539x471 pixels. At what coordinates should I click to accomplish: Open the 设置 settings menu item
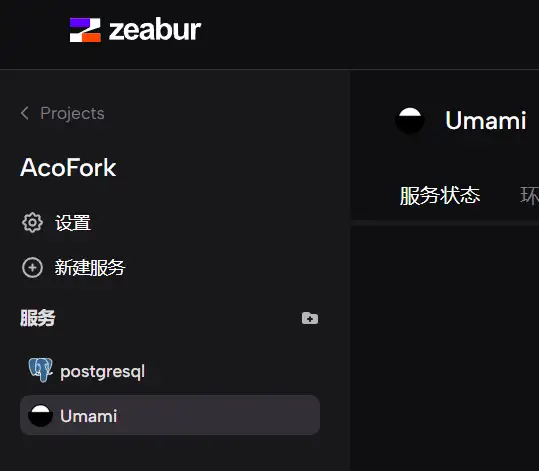[x=73, y=223]
